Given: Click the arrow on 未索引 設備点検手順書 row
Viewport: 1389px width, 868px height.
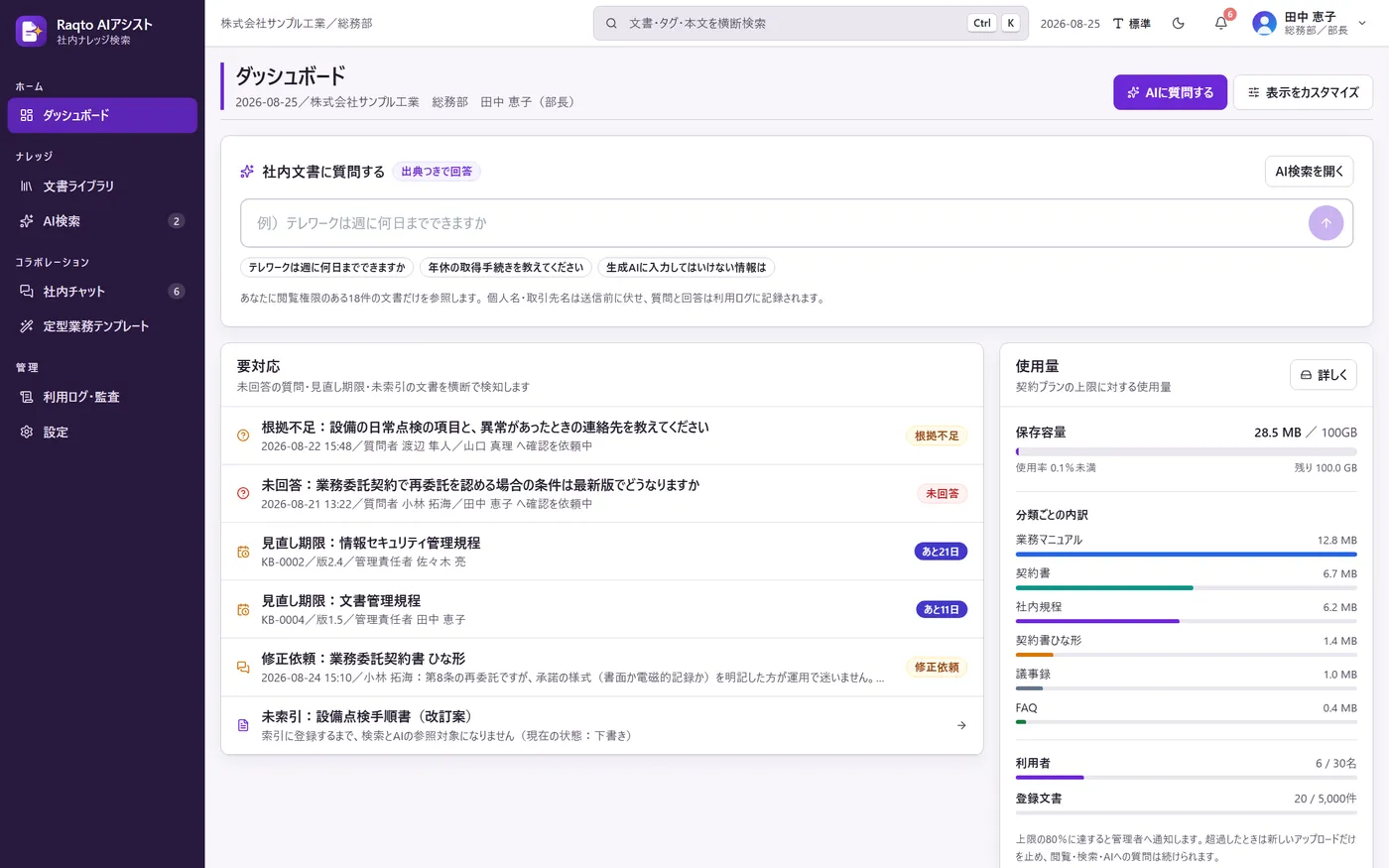Looking at the screenshot, I should click(961, 725).
